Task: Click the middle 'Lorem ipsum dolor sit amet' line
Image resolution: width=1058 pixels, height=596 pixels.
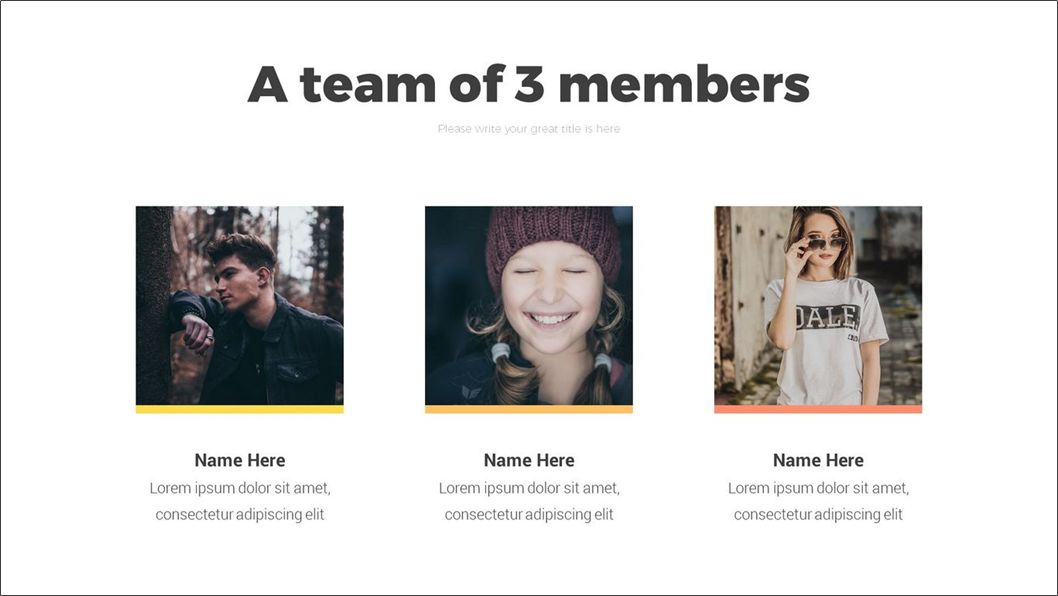Action: point(529,488)
